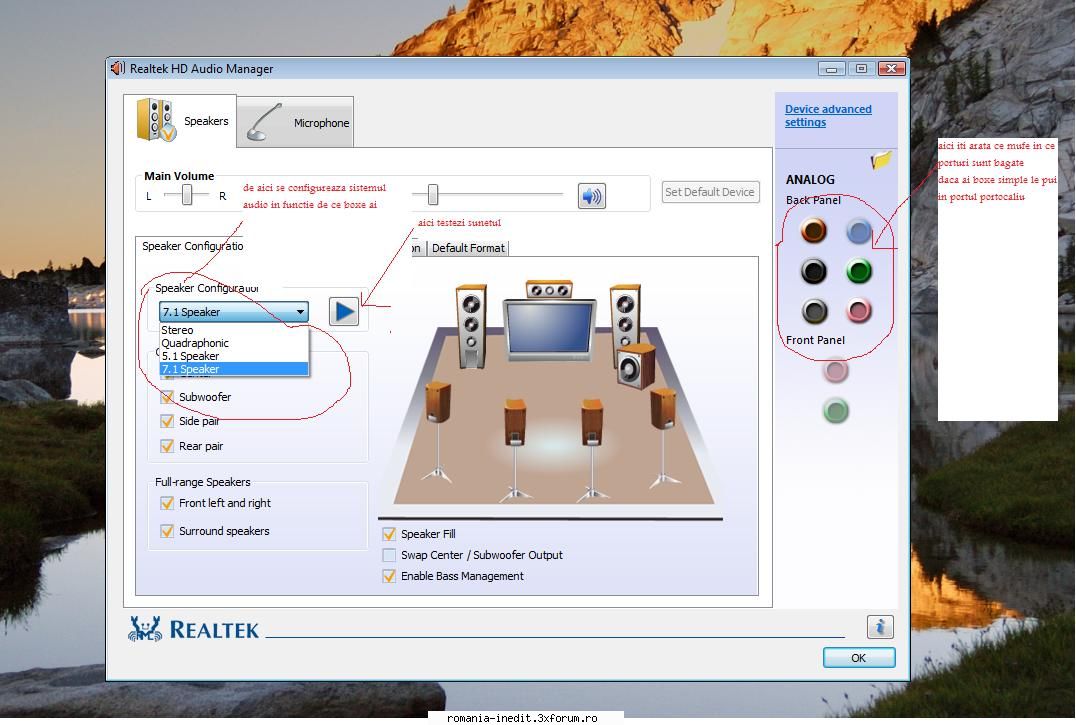Open the Default Format tab
Viewport: 1076px width, 725px height.
click(x=468, y=248)
